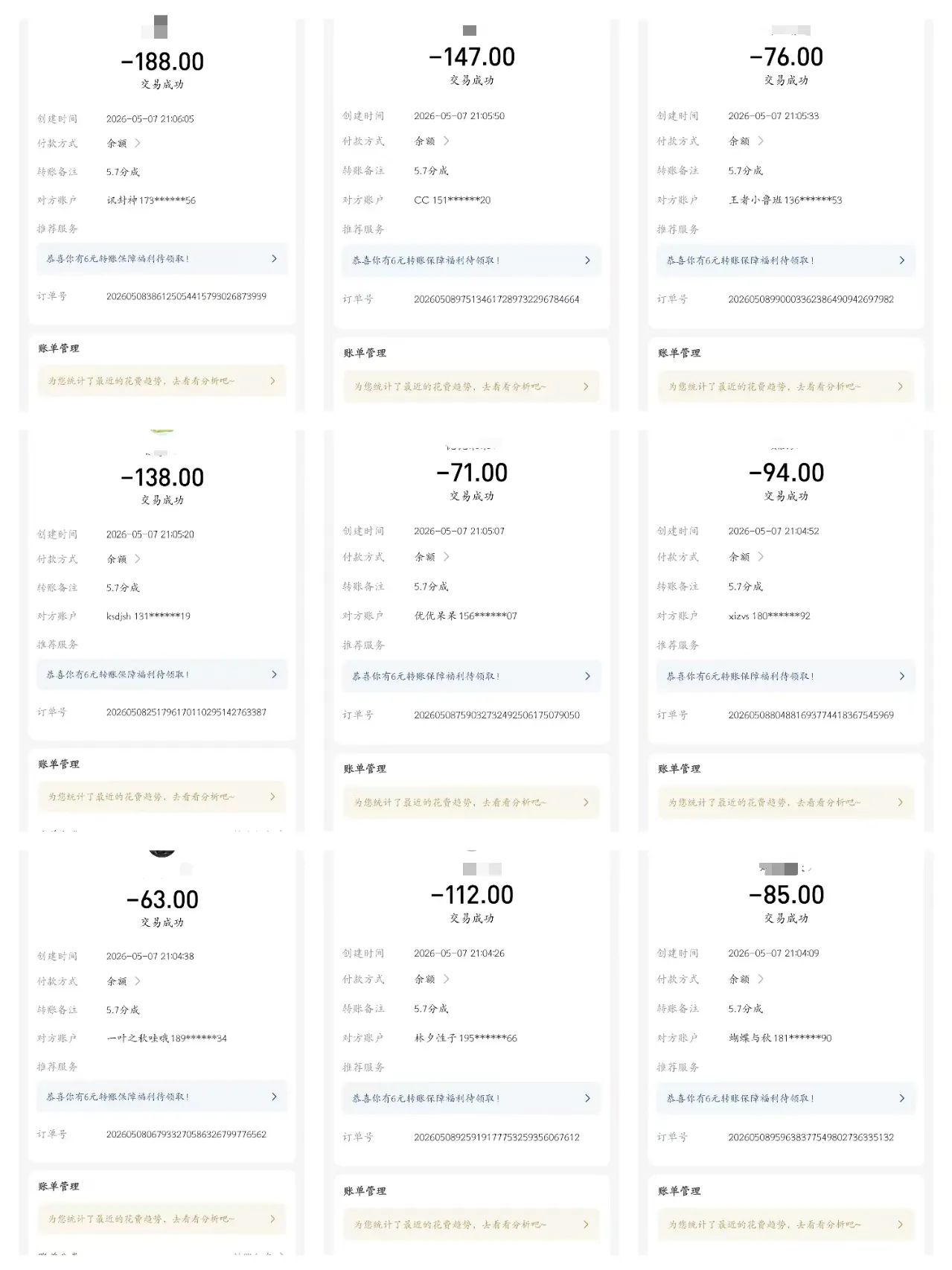Click the arrow on the 6元转账保障 banner in the -76.00 receipt
This screenshot has height=1270, width=952.
coord(901,261)
